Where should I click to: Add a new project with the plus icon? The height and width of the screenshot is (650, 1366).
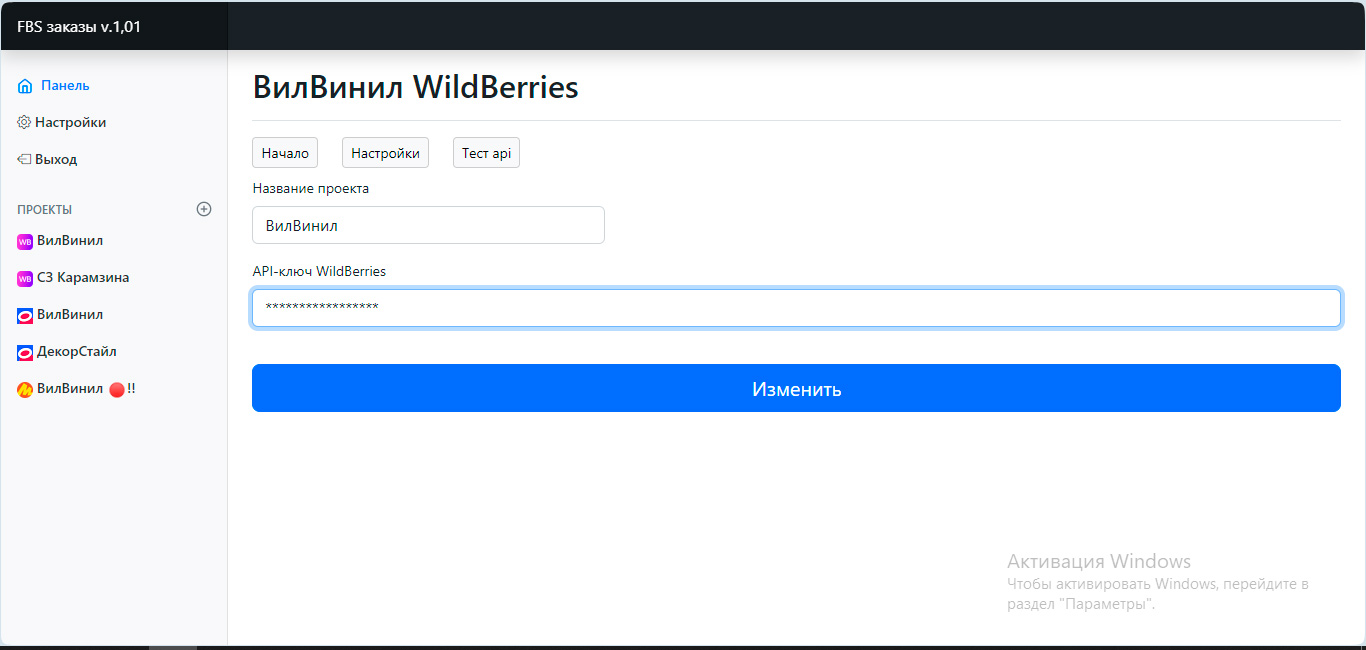coord(204,209)
